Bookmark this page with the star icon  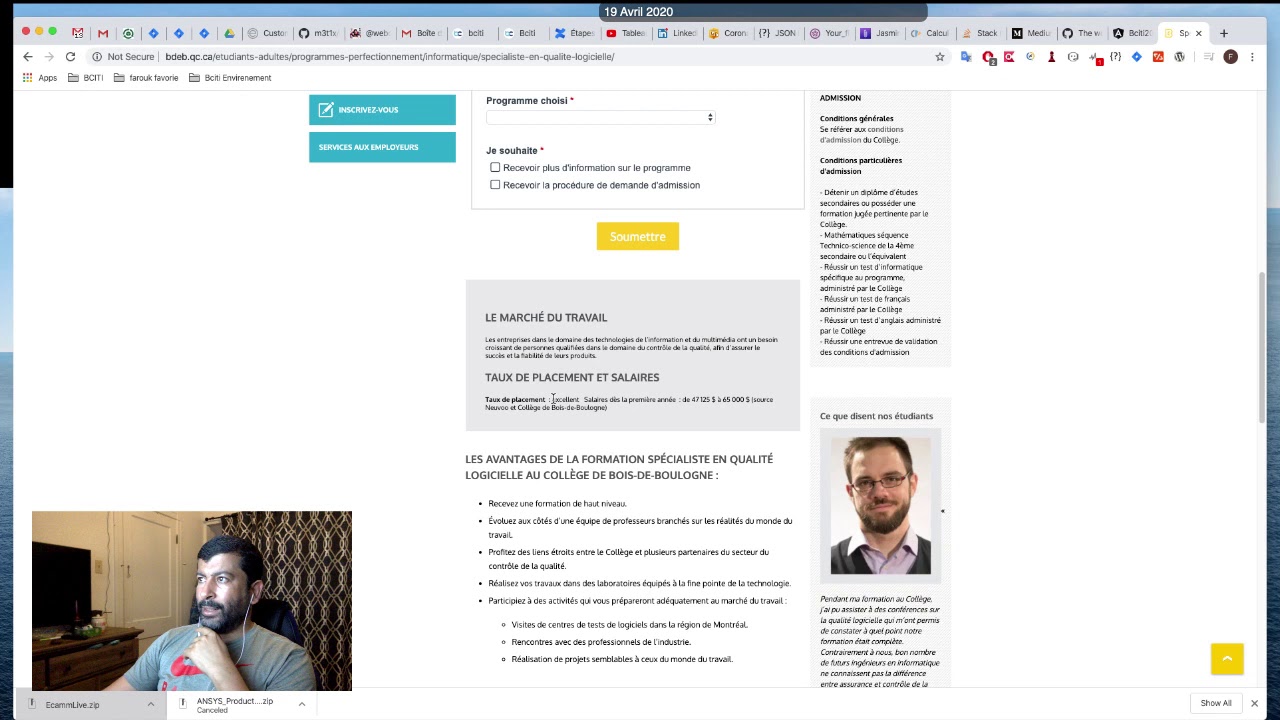click(940, 57)
